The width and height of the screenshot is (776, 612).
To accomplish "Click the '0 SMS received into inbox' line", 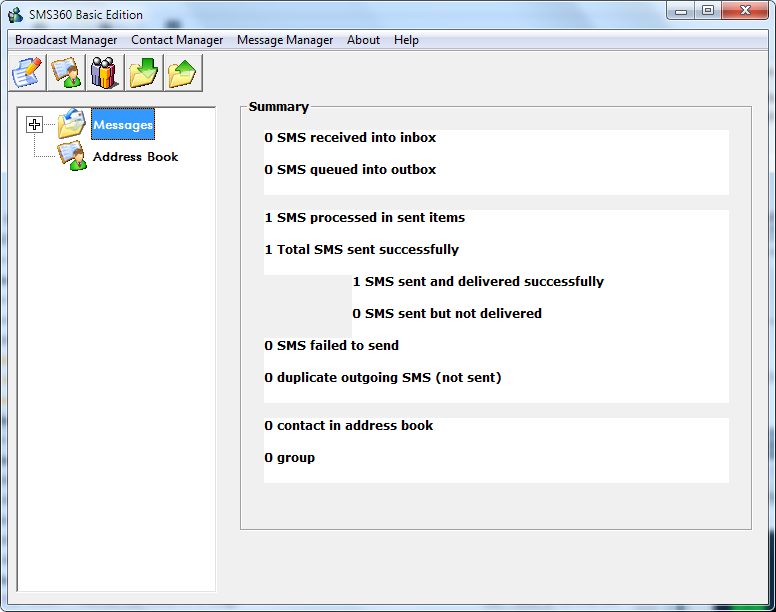I will (x=350, y=138).
